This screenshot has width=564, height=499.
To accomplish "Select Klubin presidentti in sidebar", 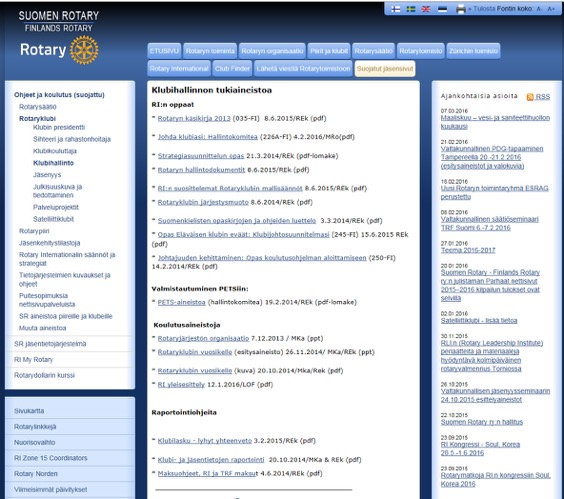I will 59,127.
